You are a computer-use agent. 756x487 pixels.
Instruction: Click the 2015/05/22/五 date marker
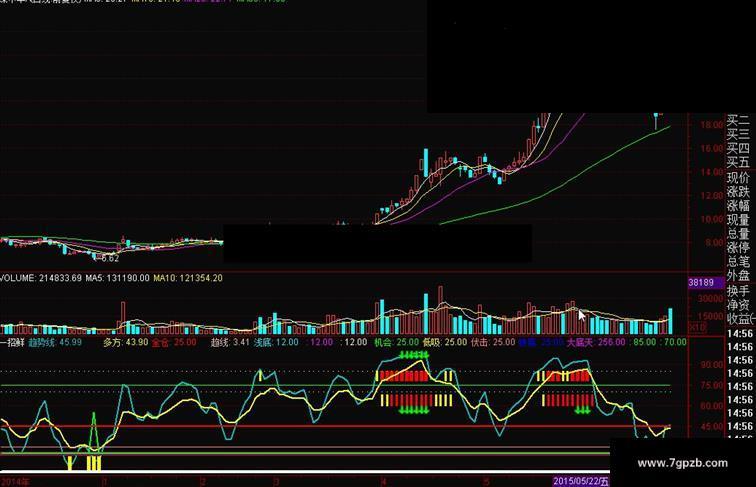click(x=581, y=481)
